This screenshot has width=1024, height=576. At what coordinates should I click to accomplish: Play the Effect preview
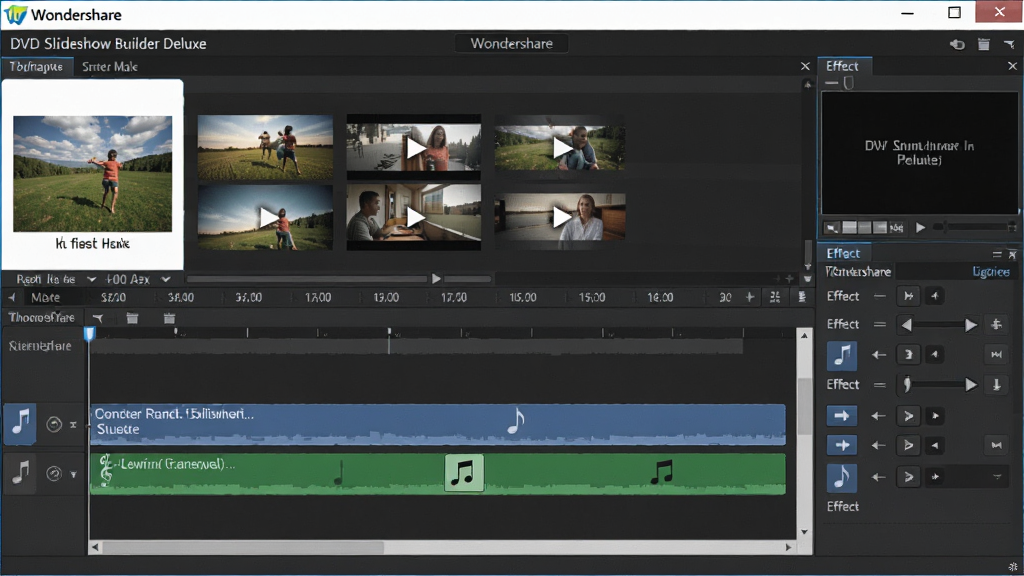pyautogui.click(x=920, y=227)
